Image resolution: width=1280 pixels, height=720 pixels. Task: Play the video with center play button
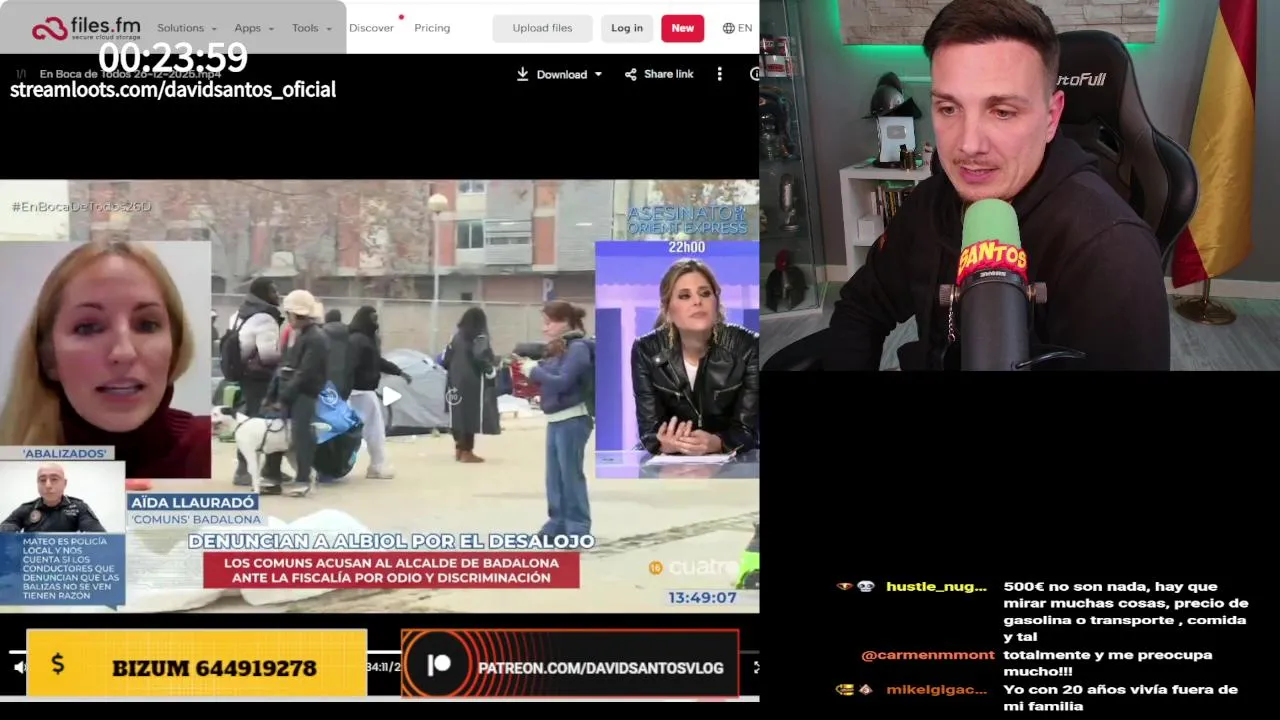[391, 396]
